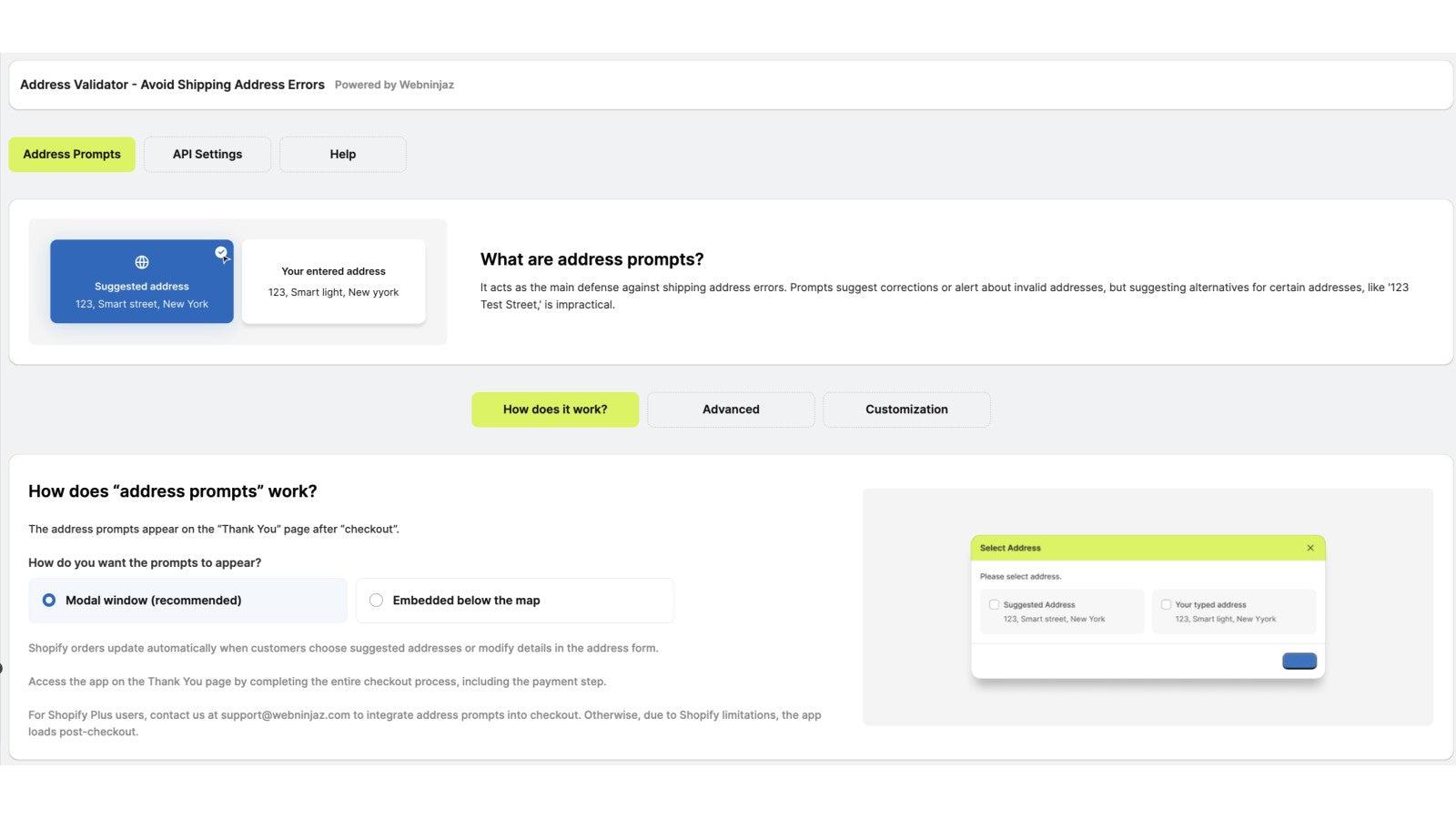This screenshot has height=819, width=1456.
Task: Click the Suggested Address option tile in the modal
Action: click(x=1061, y=611)
